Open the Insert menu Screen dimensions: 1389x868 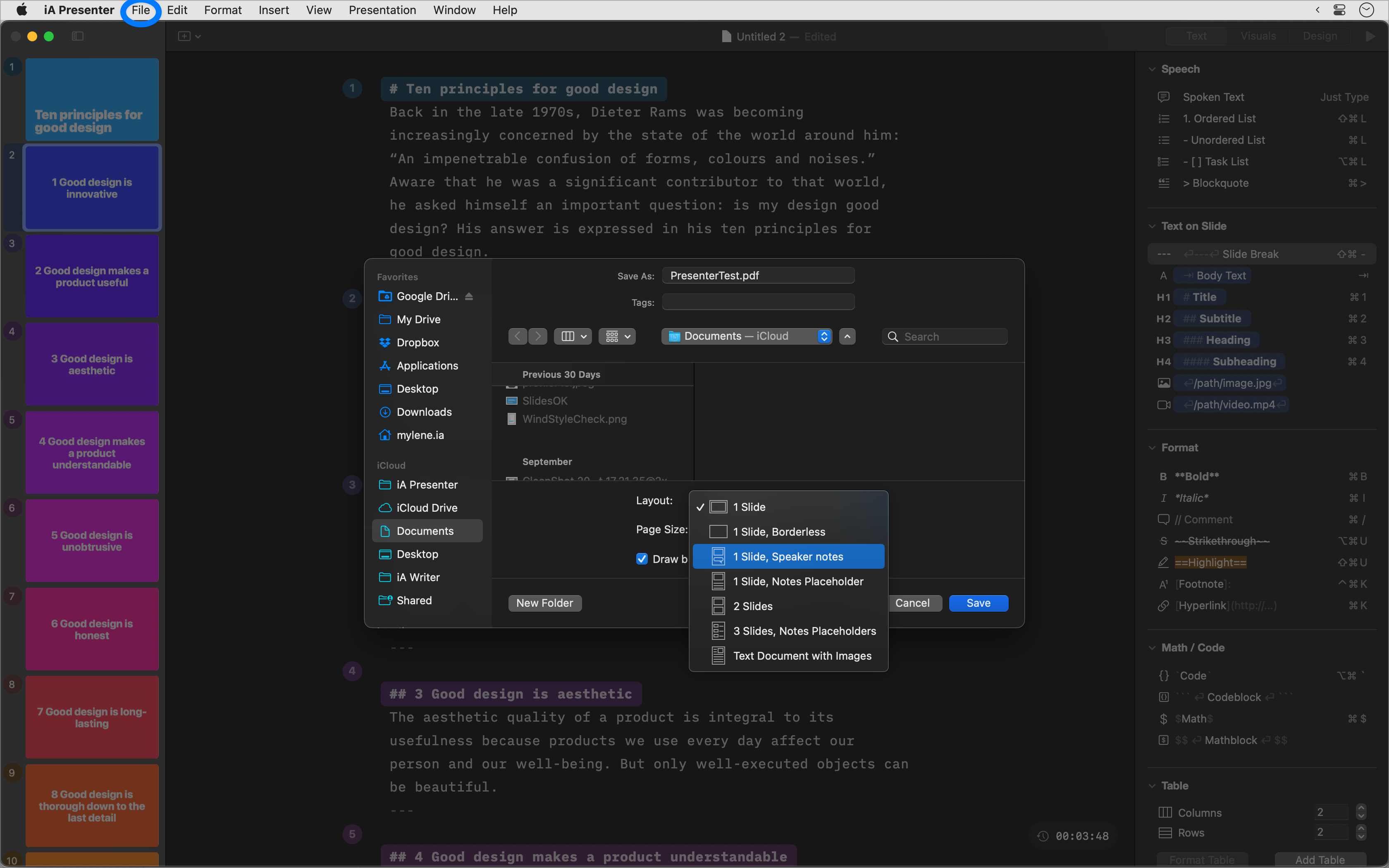tap(273, 10)
